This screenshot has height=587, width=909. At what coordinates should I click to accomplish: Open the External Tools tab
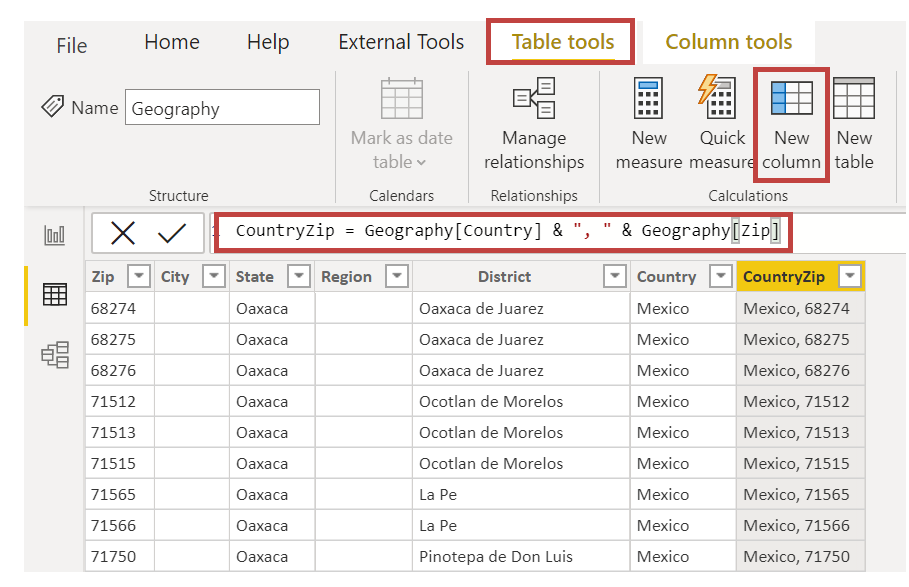point(401,42)
